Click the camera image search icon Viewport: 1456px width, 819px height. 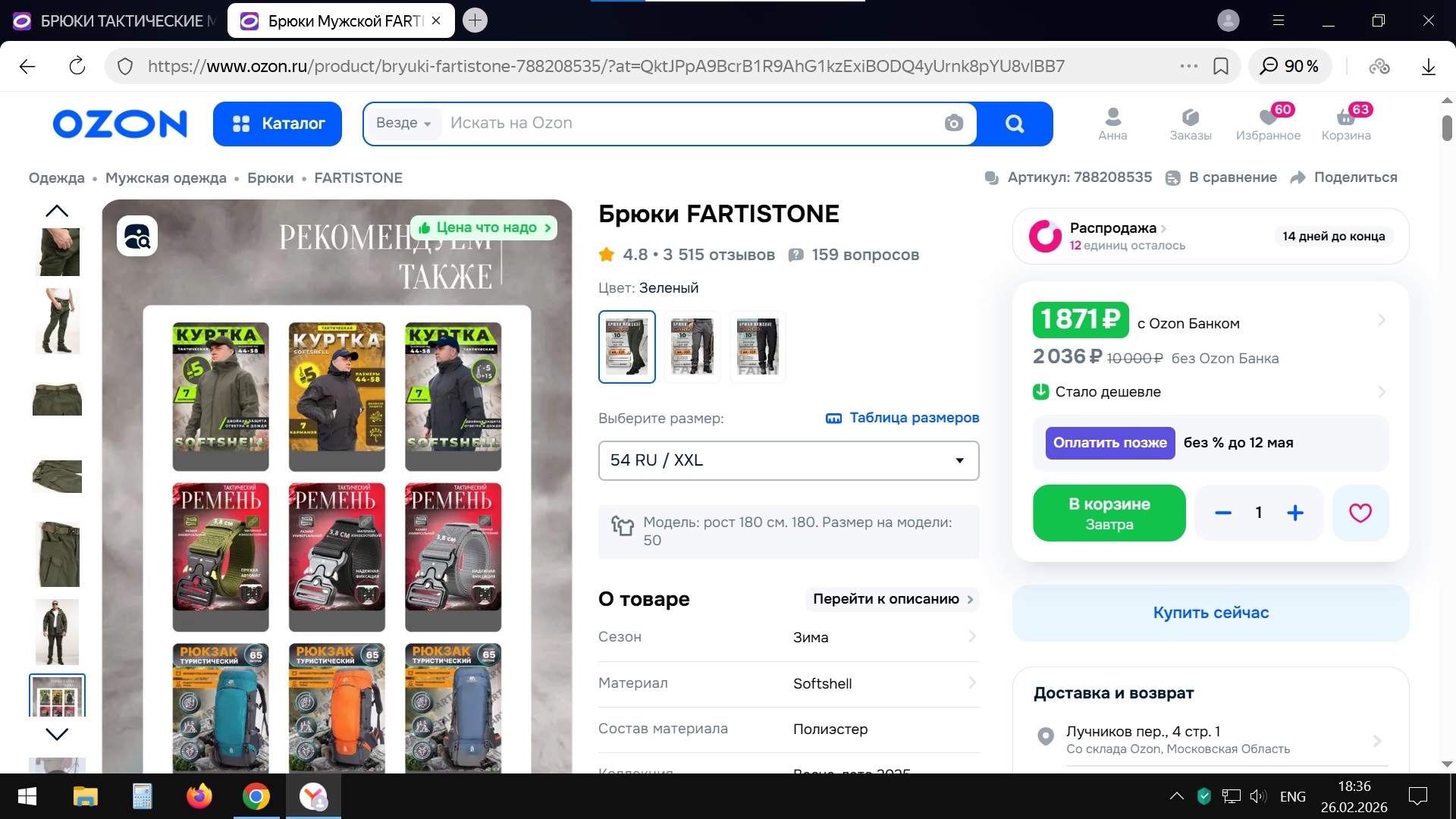[954, 123]
